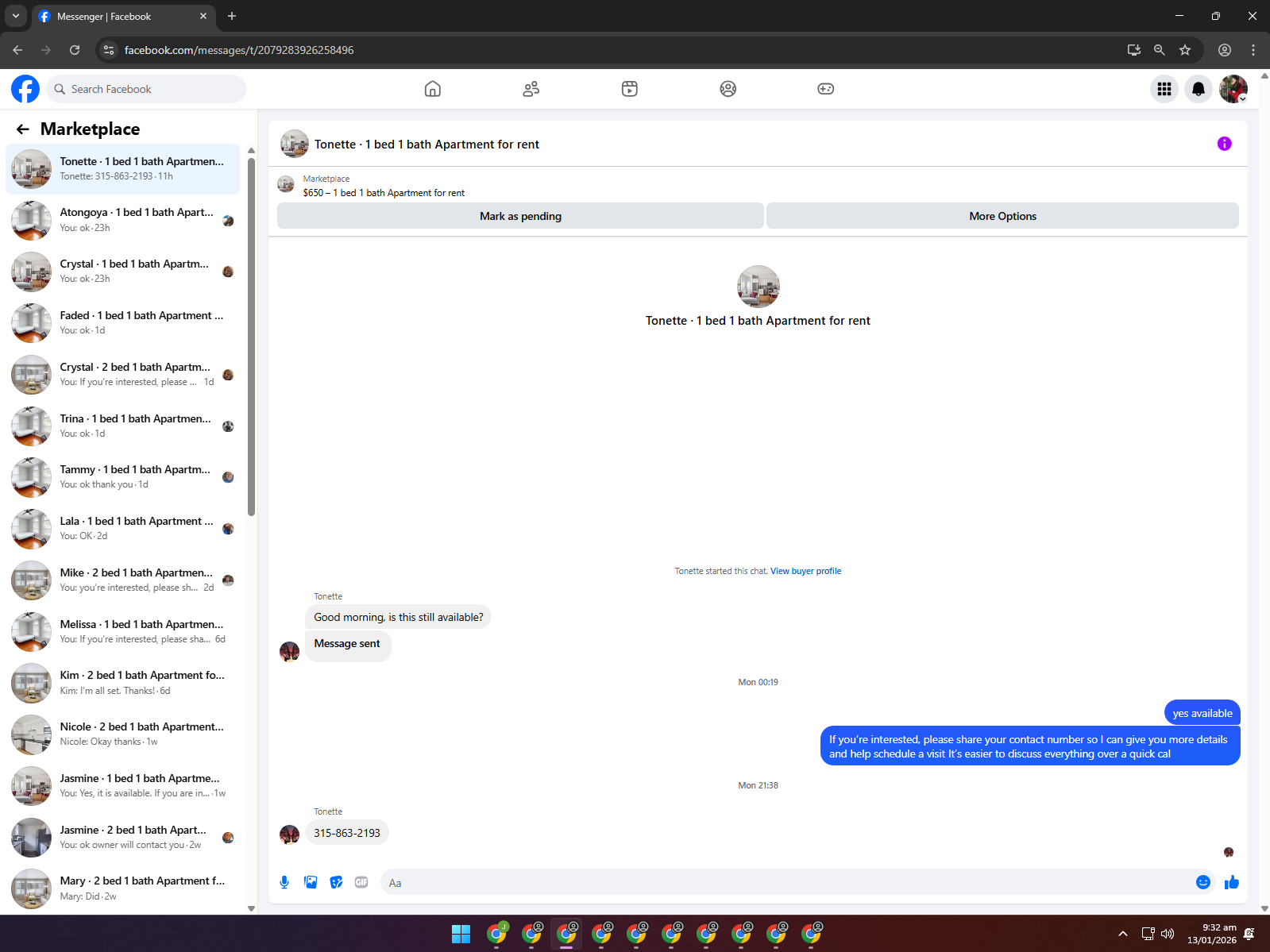Click the Aa message input field
This screenshot has width=1270, height=952.
(x=786, y=882)
